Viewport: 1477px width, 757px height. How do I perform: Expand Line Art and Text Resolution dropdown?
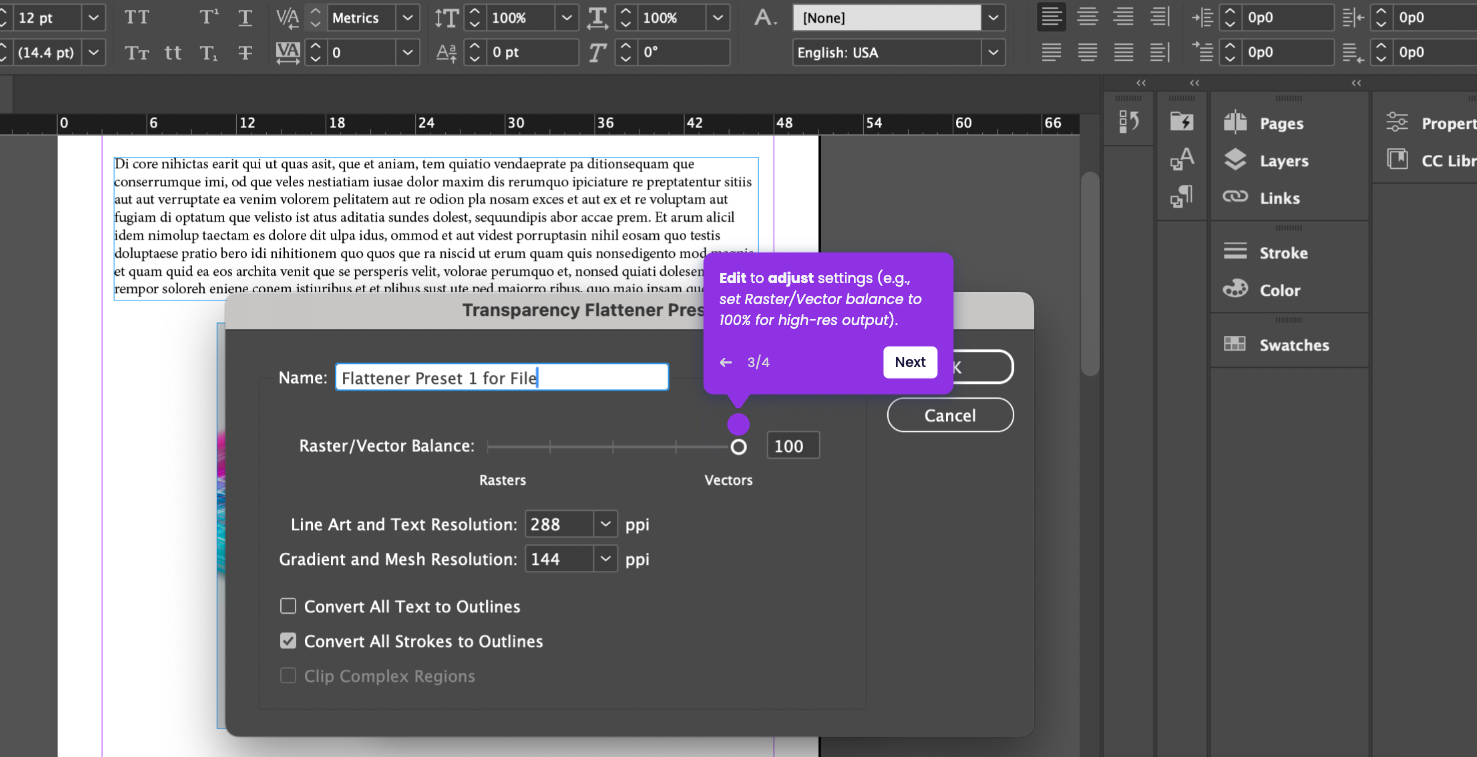tap(605, 524)
